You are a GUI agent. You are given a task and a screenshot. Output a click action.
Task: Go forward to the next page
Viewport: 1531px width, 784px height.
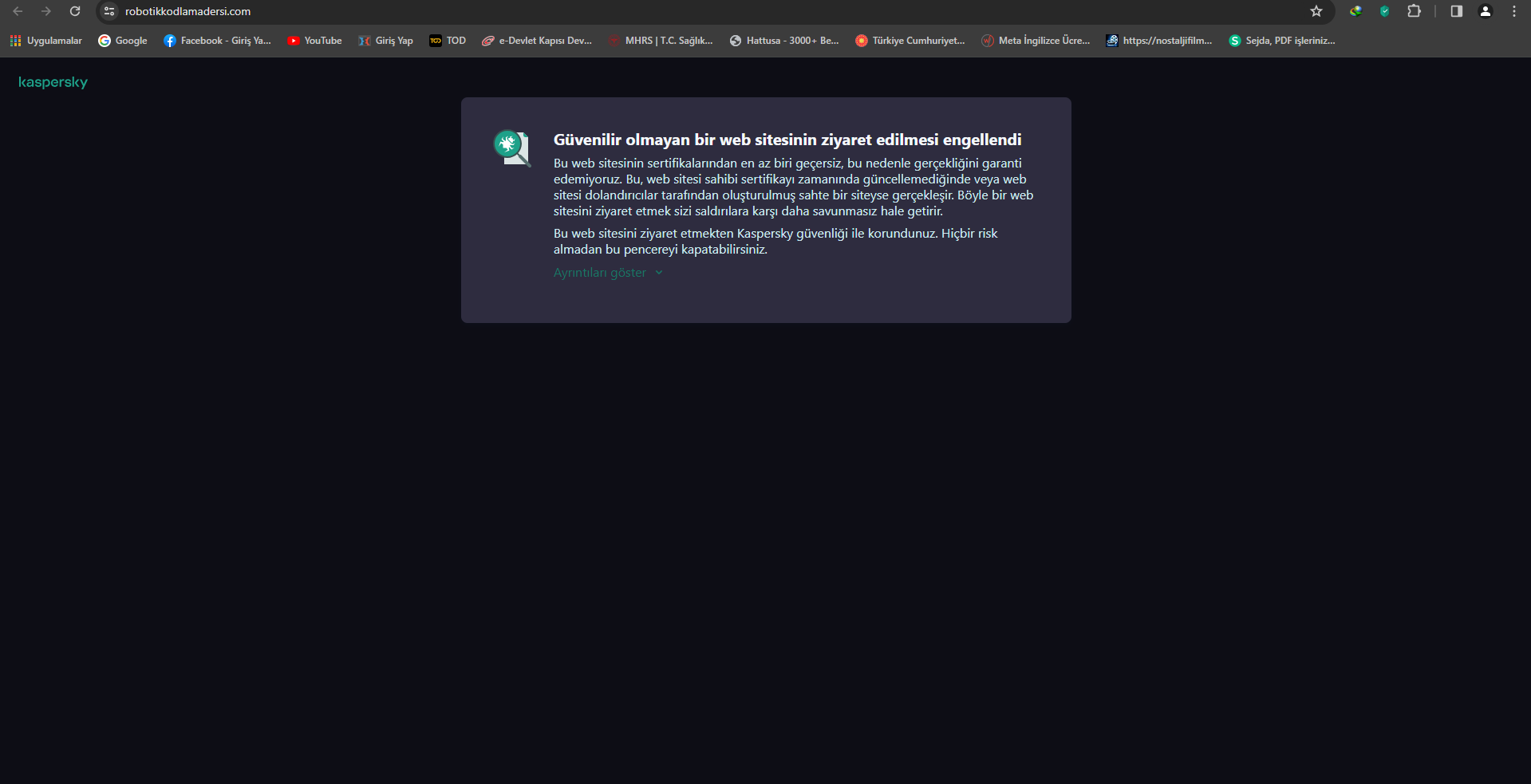[46, 11]
